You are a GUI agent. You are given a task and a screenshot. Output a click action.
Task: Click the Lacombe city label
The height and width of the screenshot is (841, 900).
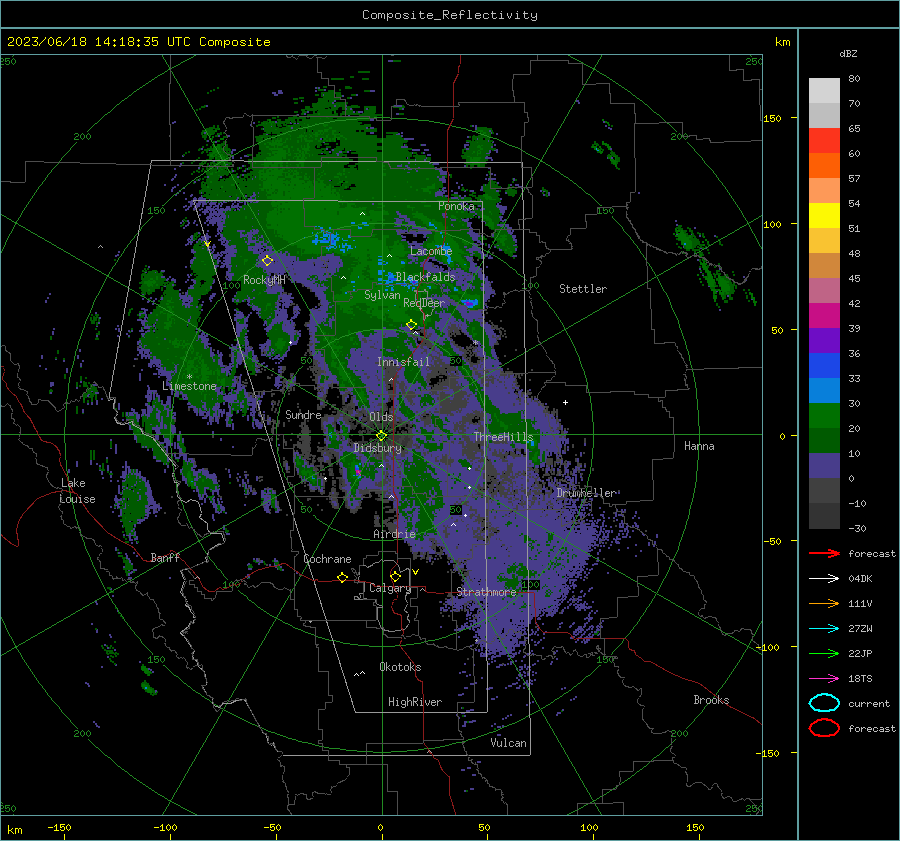coord(431,251)
